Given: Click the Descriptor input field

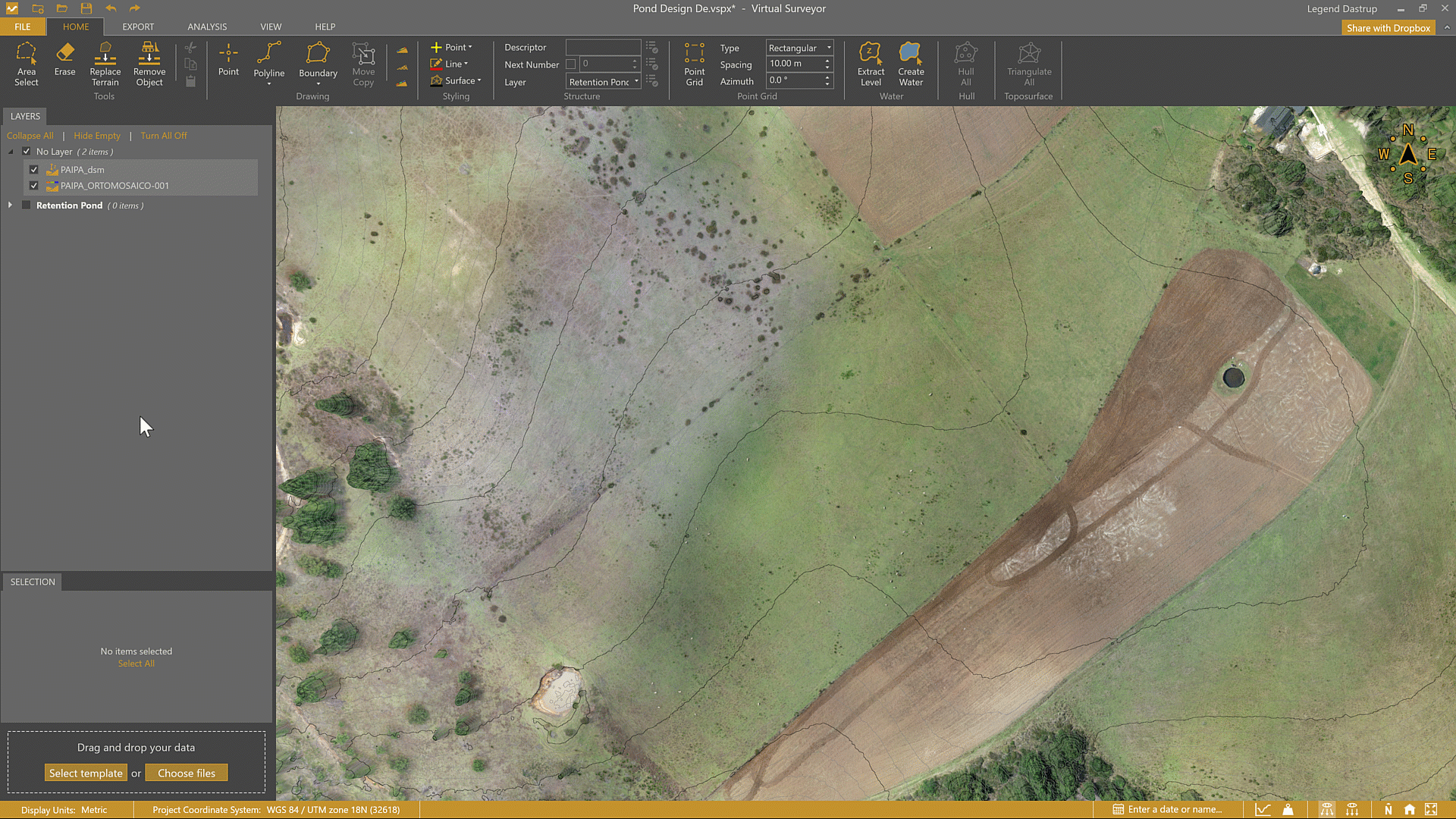Looking at the screenshot, I should point(603,47).
